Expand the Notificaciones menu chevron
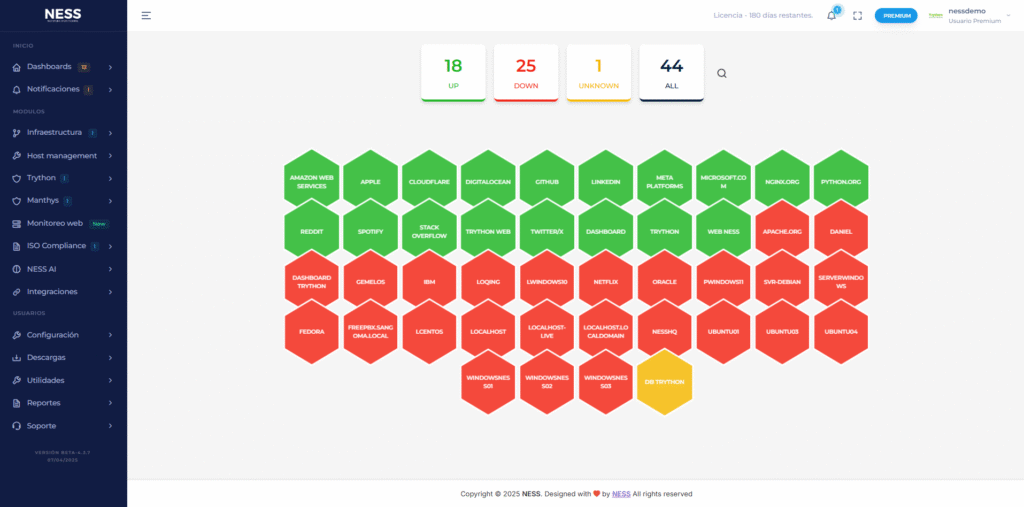1024x507 pixels. click(x=110, y=90)
